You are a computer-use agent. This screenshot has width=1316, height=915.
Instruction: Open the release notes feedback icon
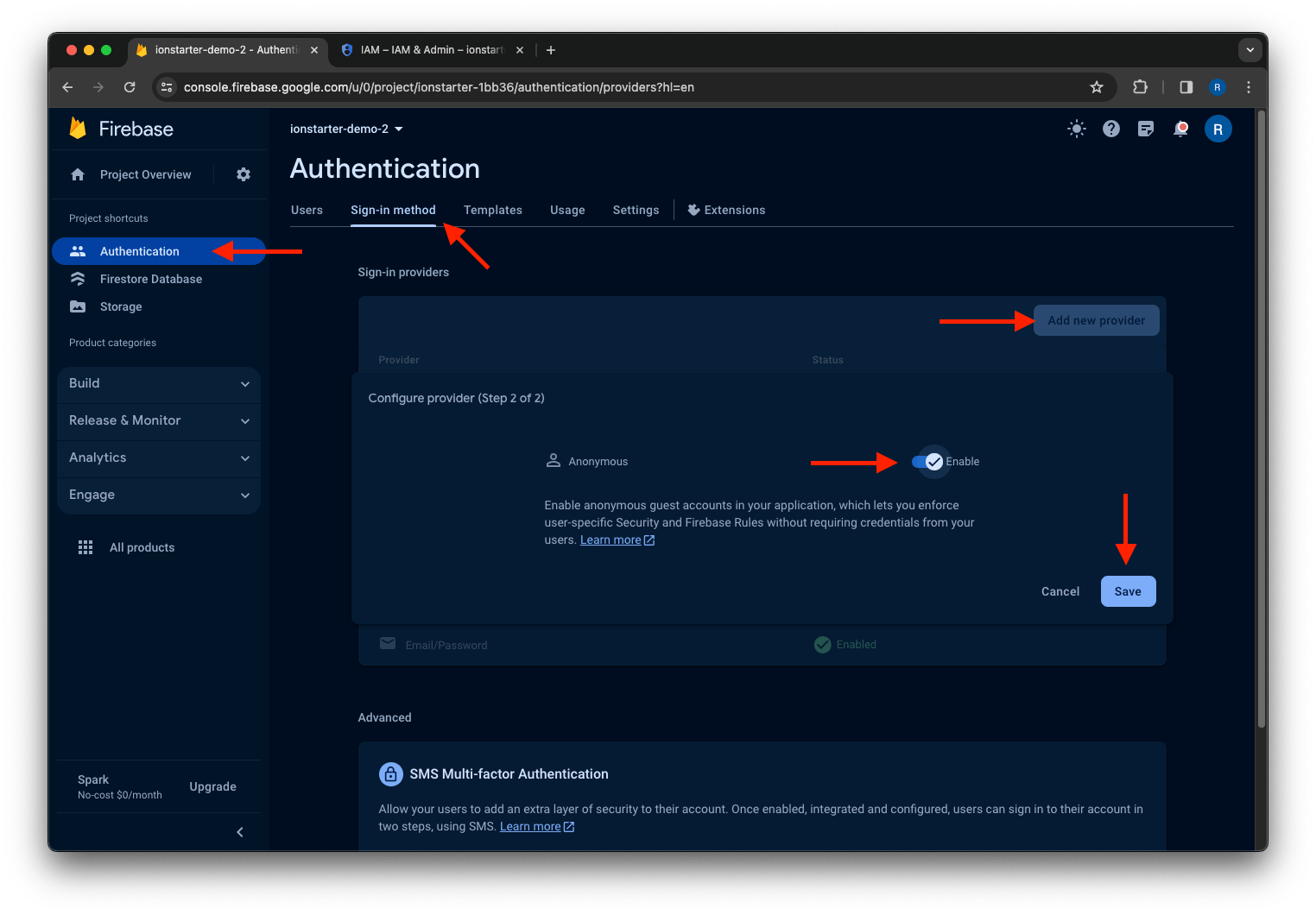1146,129
